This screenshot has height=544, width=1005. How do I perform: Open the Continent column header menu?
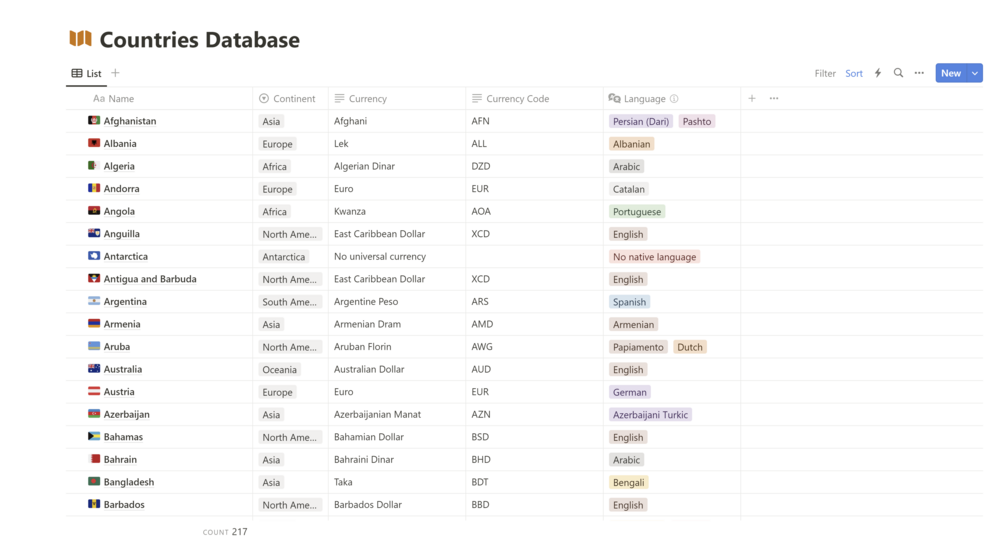coord(290,99)
